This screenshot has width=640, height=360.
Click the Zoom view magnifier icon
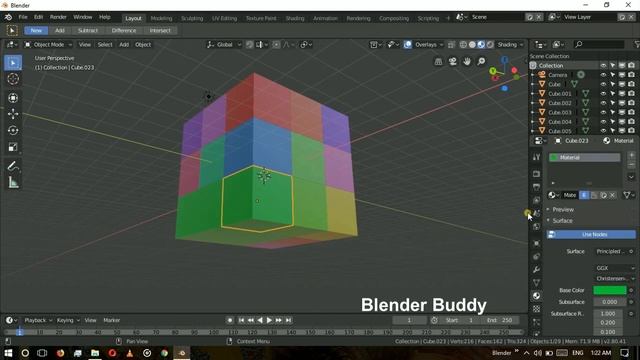click(482, 61)
